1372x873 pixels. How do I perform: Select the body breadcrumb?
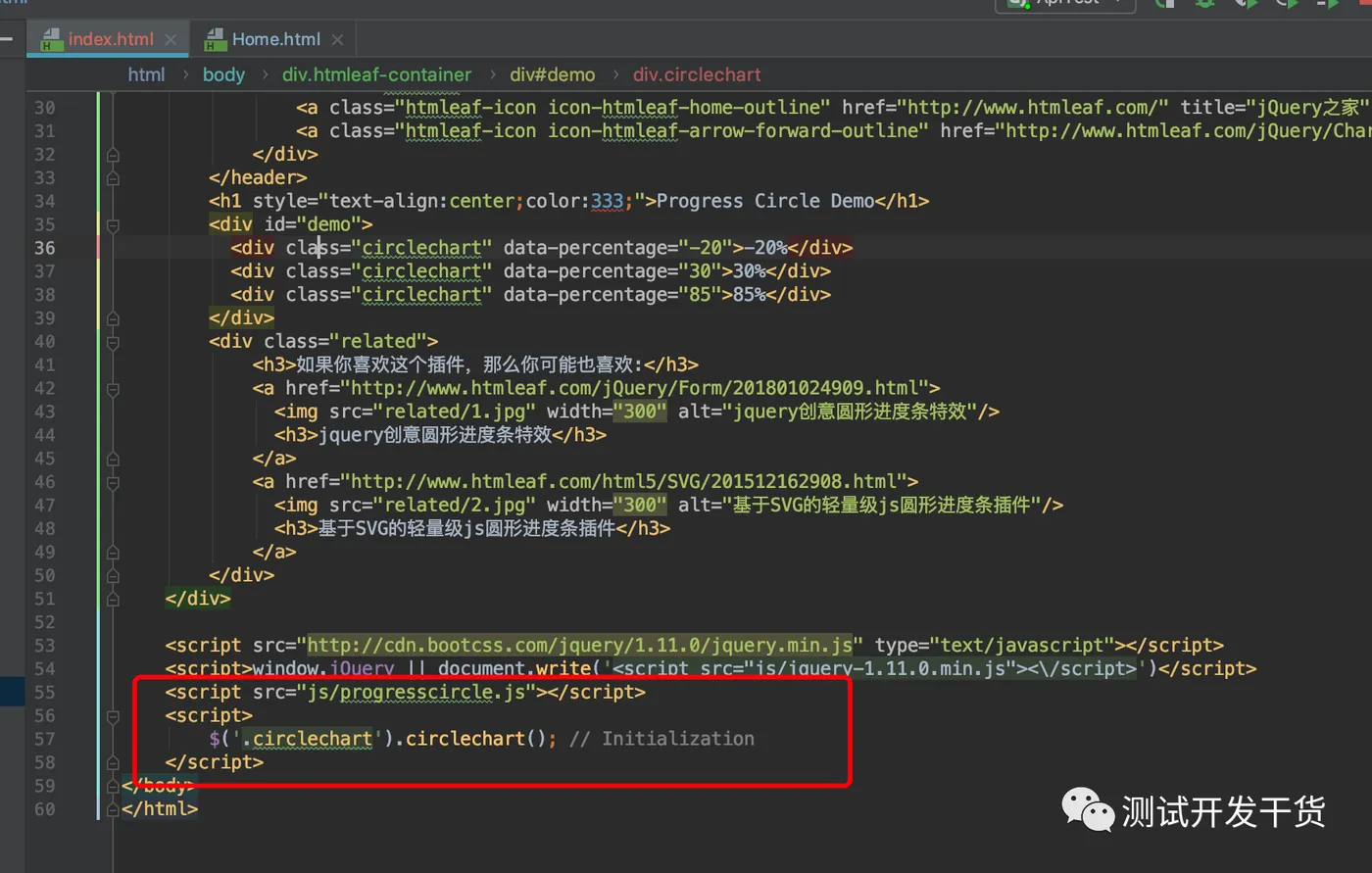[223, 74]
